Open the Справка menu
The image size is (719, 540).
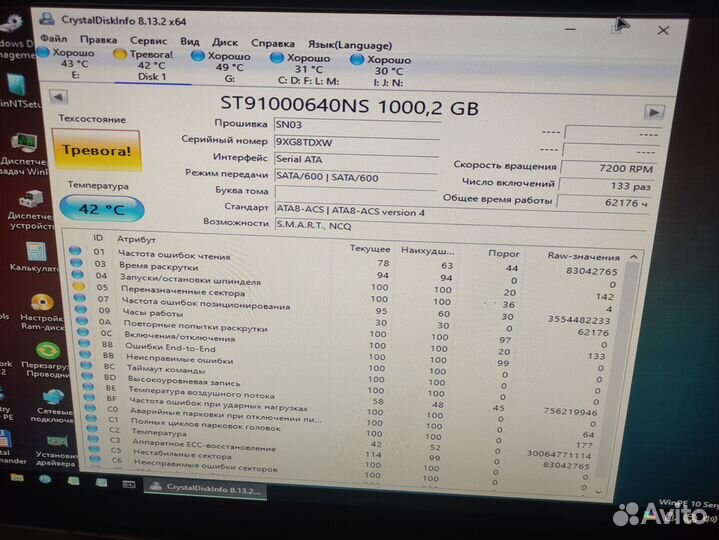(x=272, y=44)
